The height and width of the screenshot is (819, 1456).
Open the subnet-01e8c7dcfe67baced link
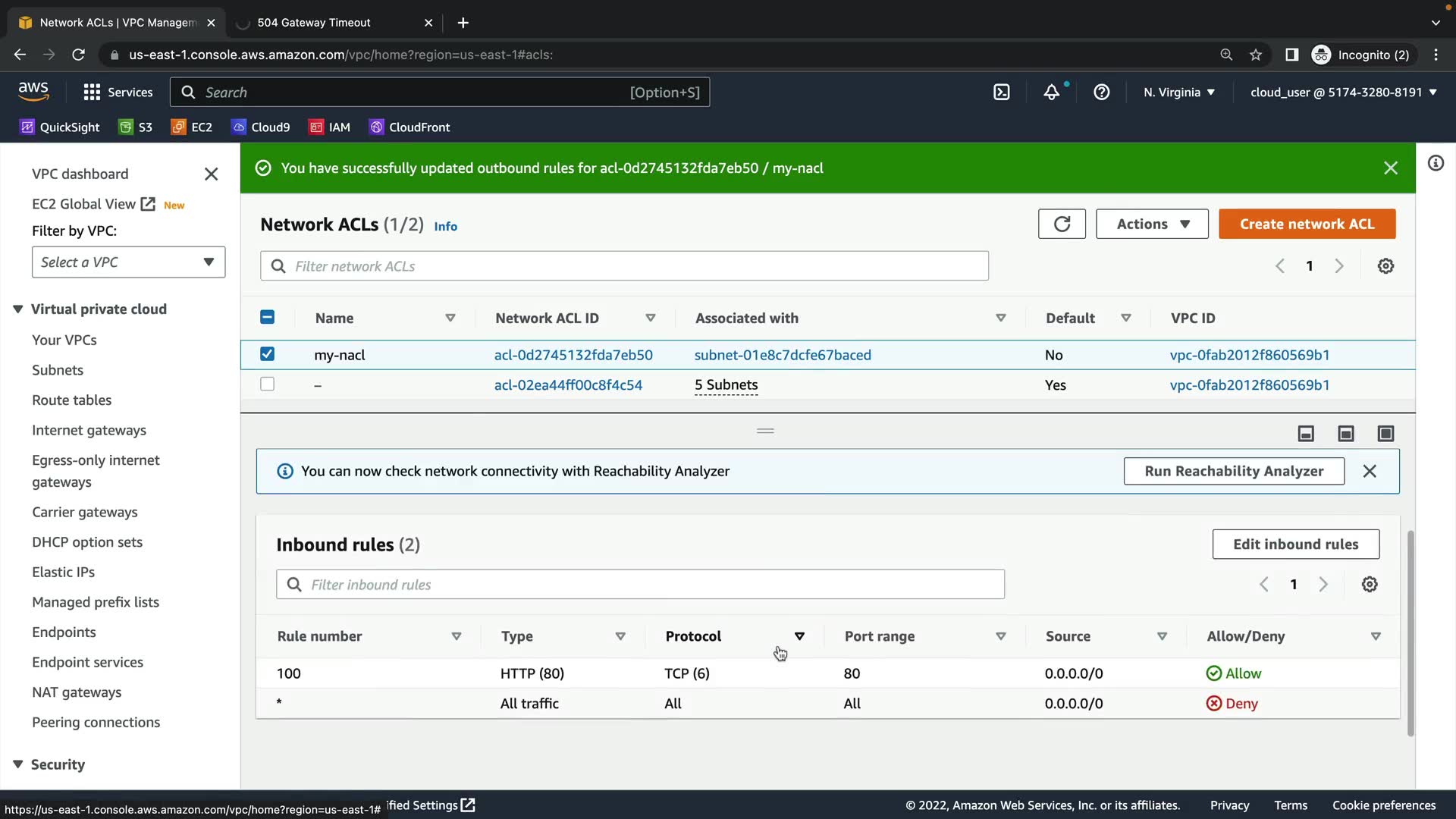[783, 355]
